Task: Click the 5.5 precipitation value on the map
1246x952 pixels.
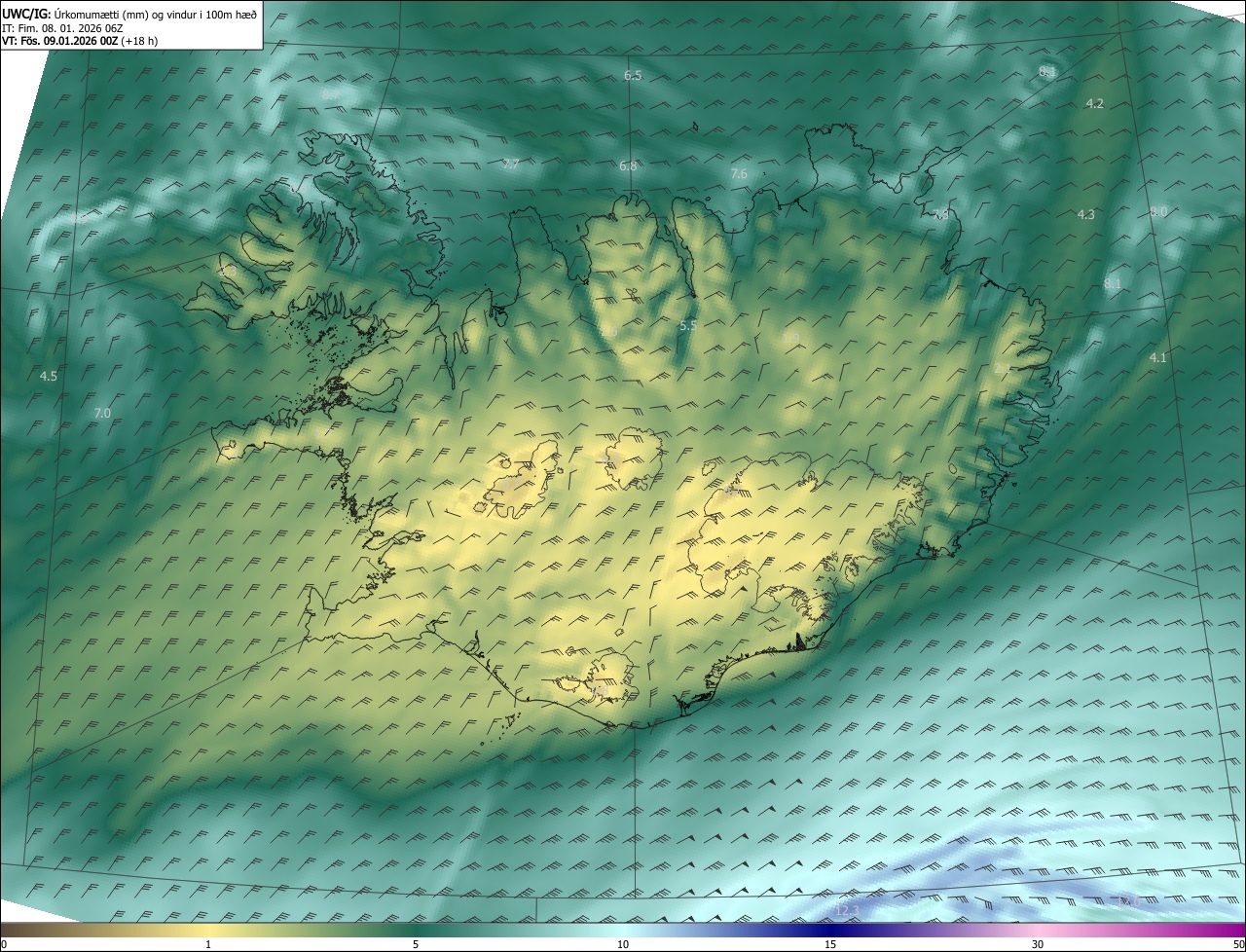Action: coord(687,325)
